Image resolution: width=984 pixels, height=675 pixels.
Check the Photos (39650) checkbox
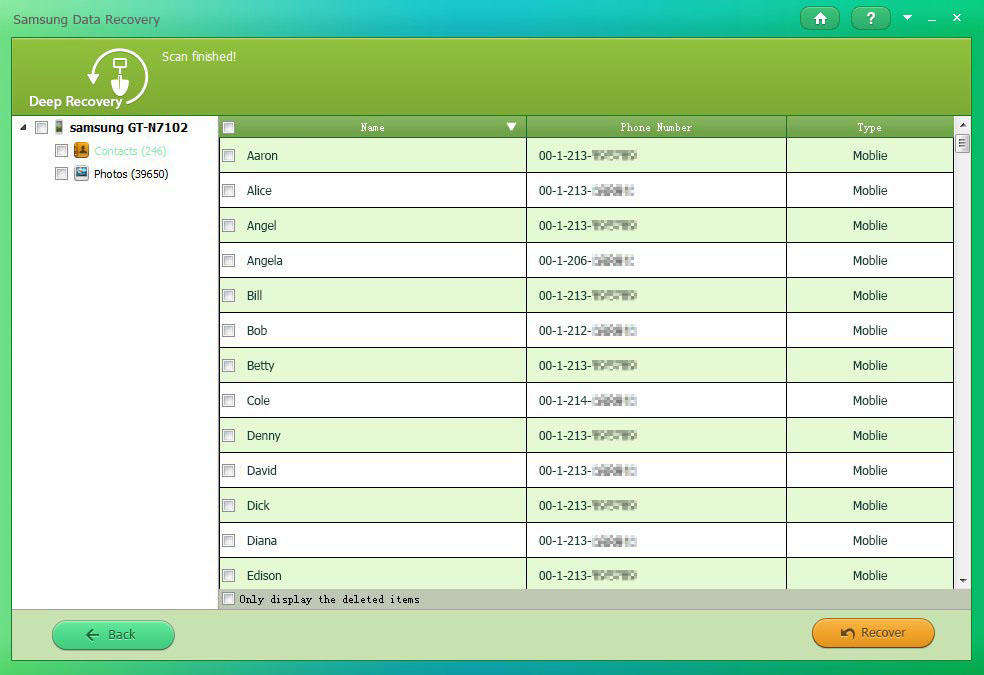[62, 174]
